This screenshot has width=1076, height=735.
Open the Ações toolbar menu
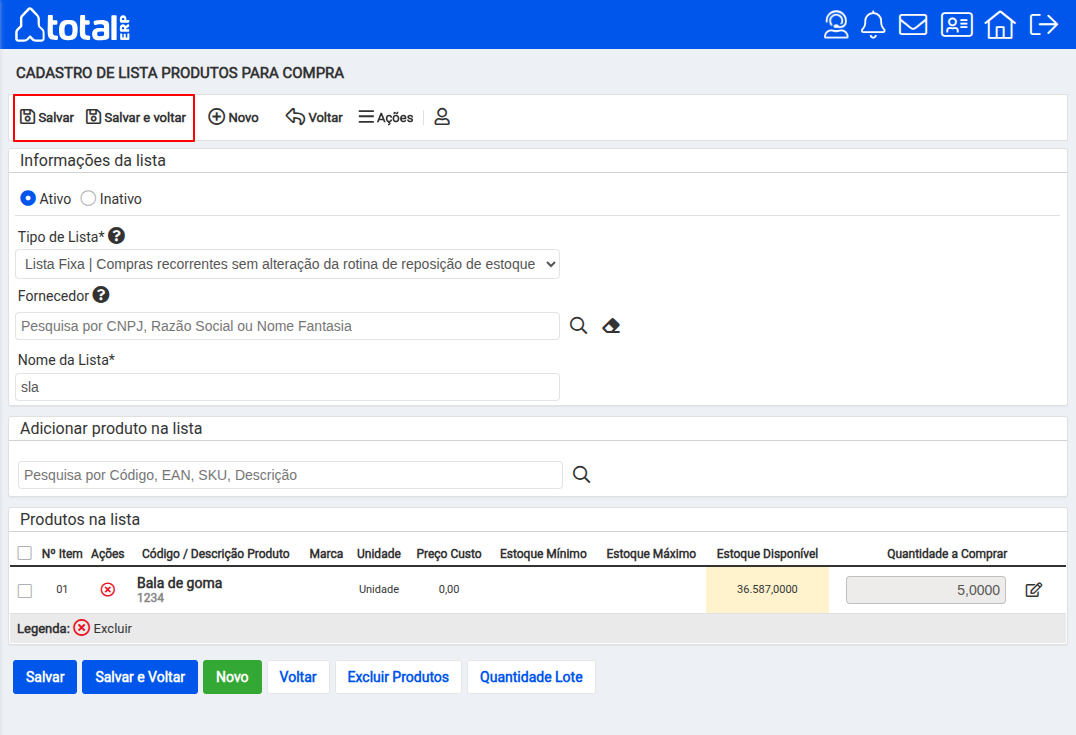386,117
